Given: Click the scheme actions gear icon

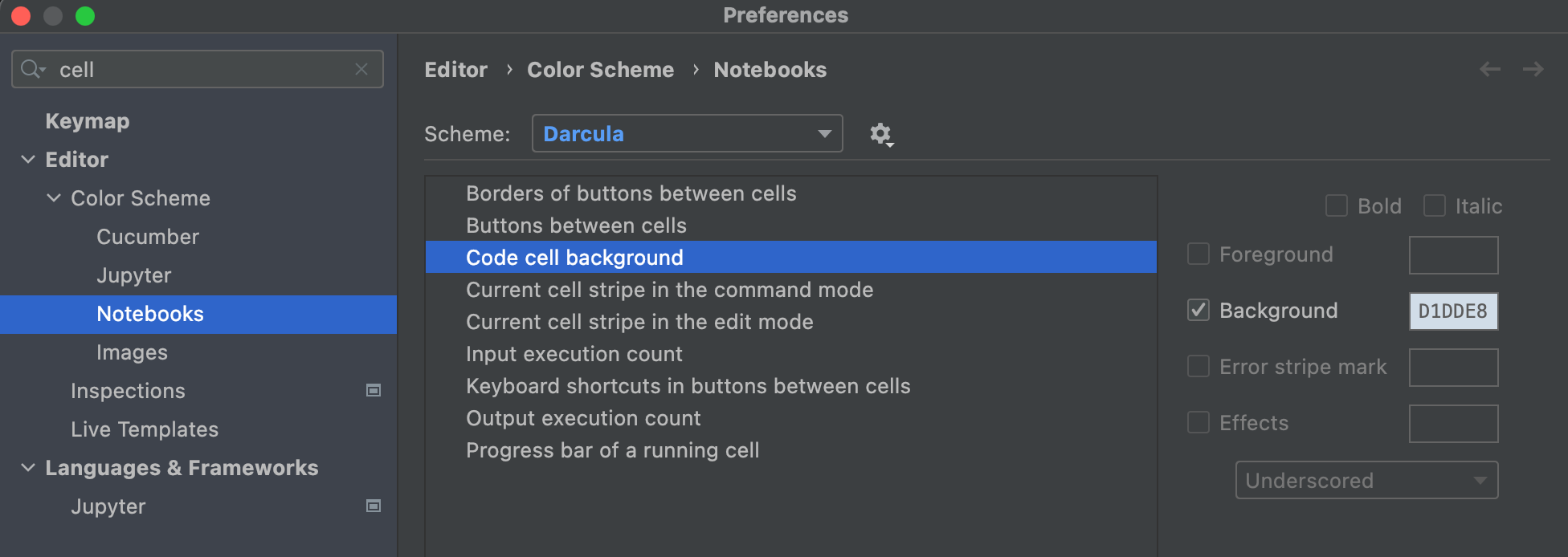Looking at the screenshot, I should pyautogui.click(x=881, y=134).
